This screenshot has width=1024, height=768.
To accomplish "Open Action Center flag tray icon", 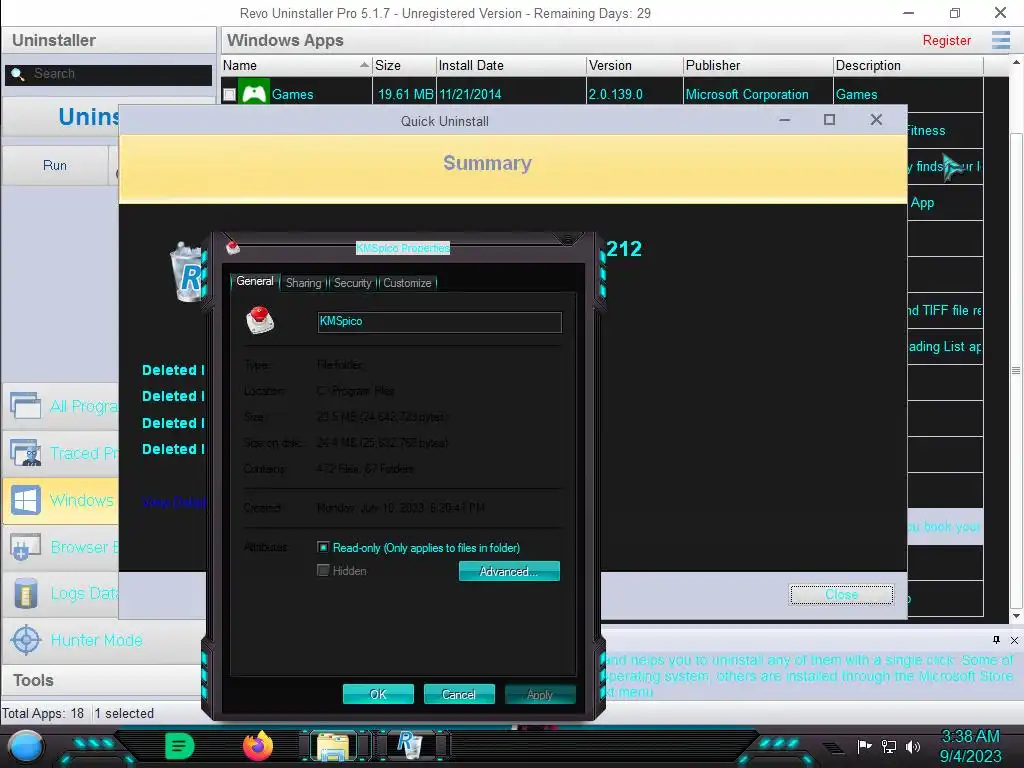I will click(865, 746).
